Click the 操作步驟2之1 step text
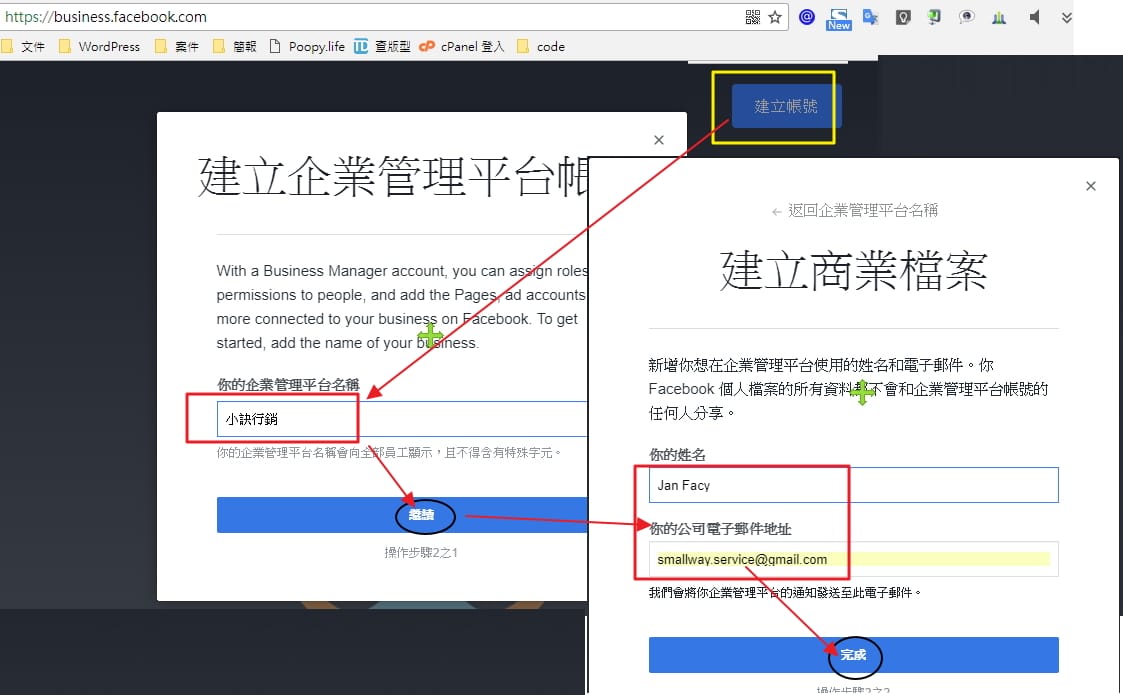The height and width of the screenshot is (695, 1123). [421, 552]
